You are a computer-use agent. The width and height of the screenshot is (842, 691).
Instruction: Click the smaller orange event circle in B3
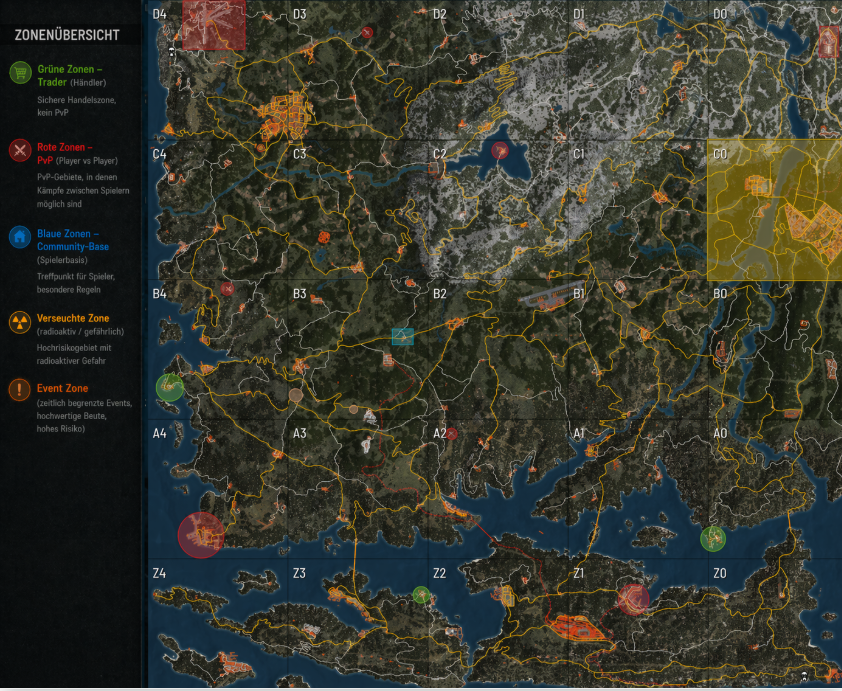tap(353, 410)
